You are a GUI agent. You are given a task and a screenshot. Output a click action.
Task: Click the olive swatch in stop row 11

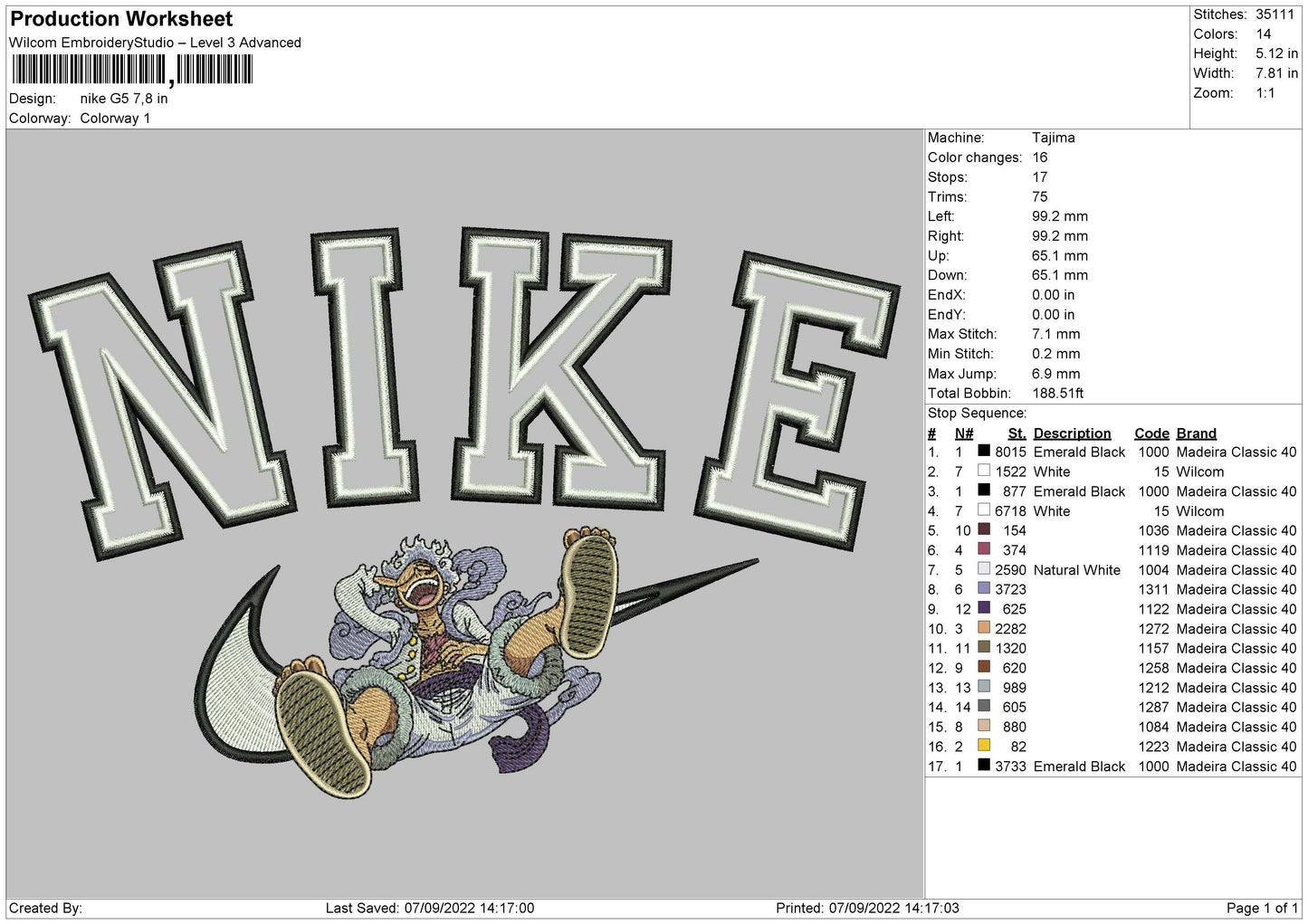click(984, 647)
